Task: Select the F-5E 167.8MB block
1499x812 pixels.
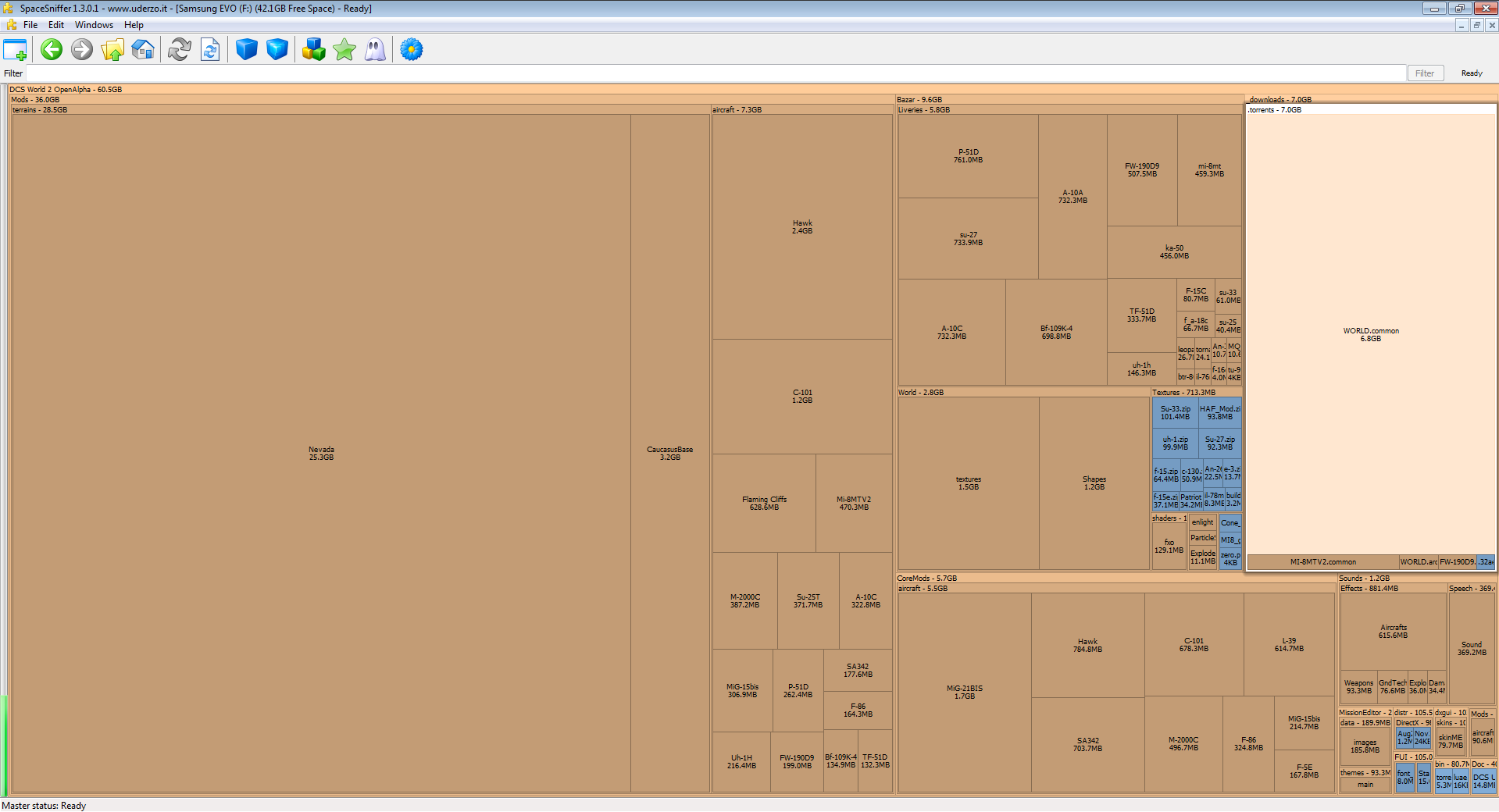Action: click(x=1304, y=771)
